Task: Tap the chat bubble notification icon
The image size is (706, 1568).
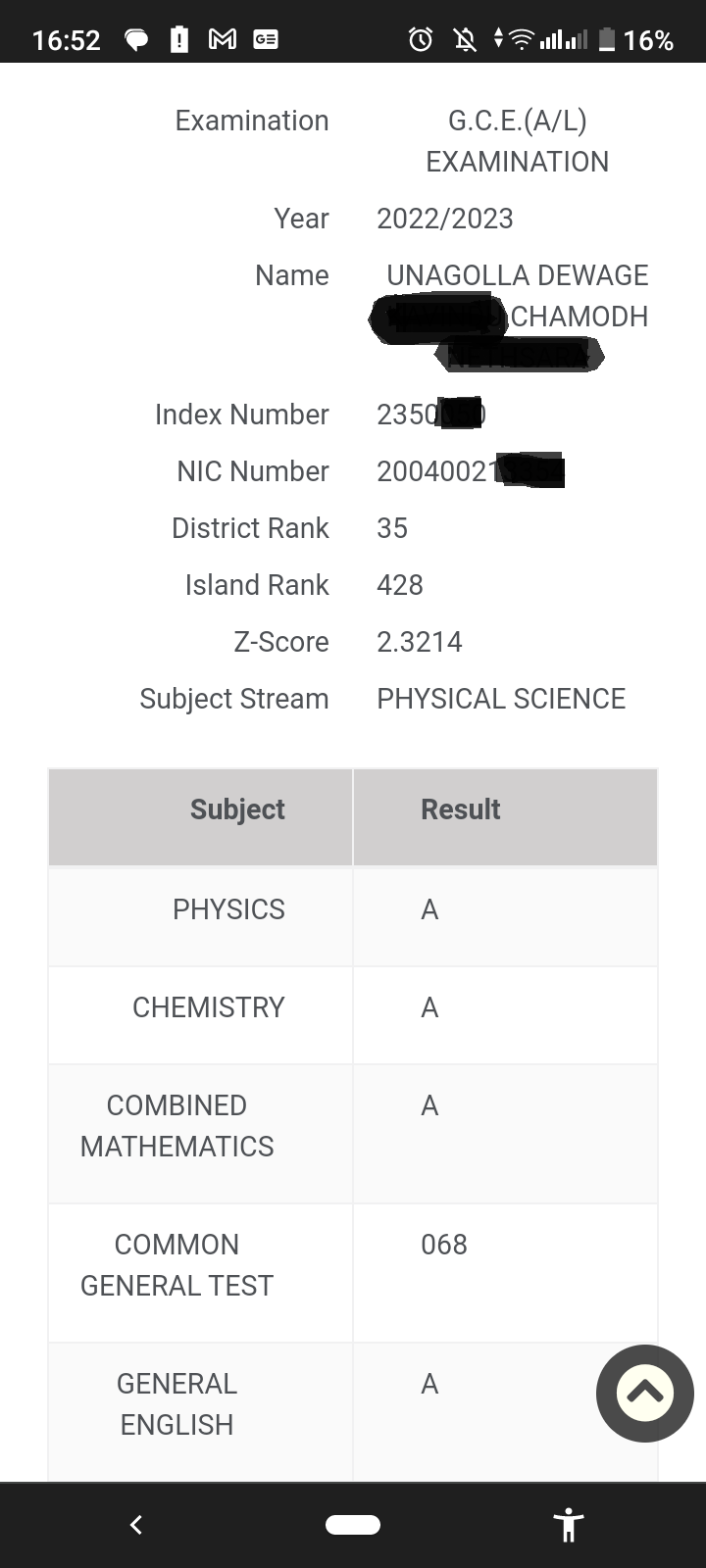Action: 137,40
